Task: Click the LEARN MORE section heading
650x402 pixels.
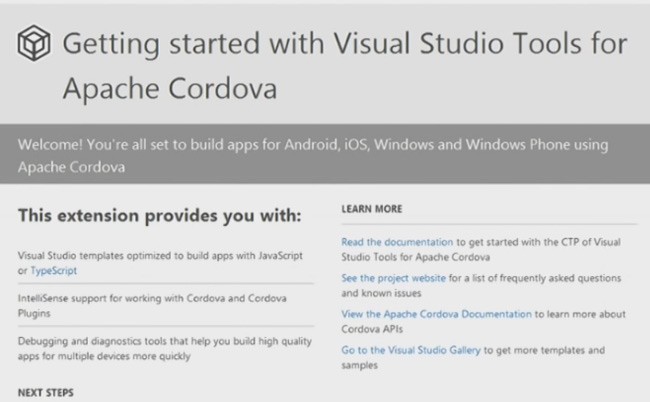Action: [x=371, y=209]
